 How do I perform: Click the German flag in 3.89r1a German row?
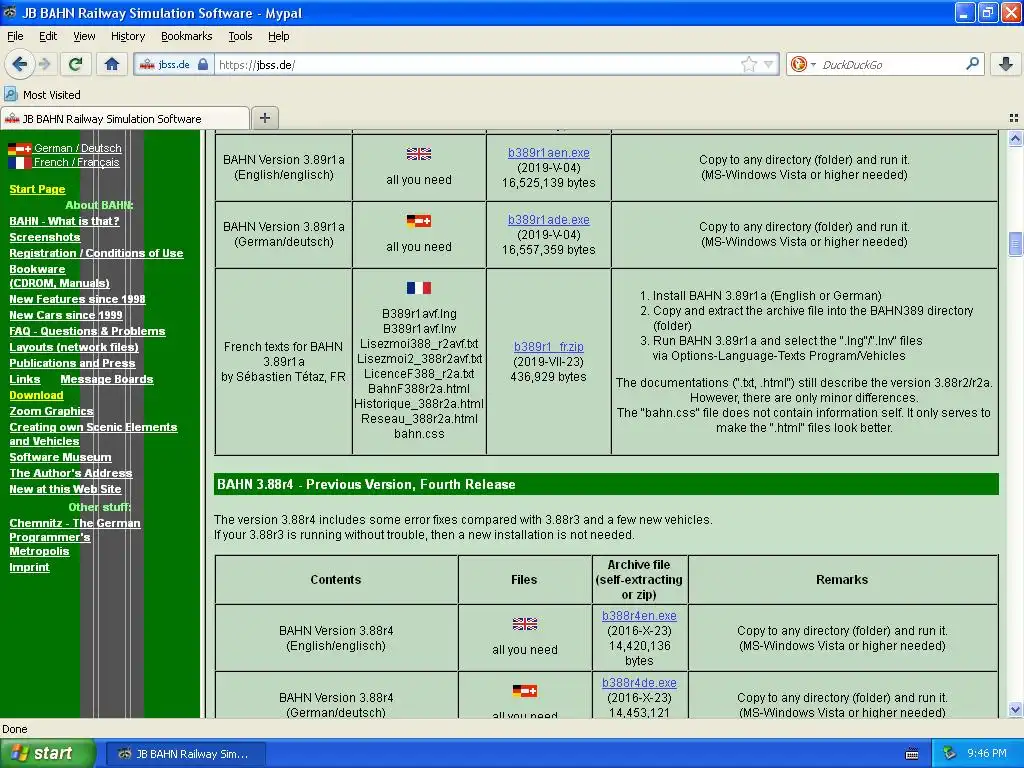[x=419, y=221]
